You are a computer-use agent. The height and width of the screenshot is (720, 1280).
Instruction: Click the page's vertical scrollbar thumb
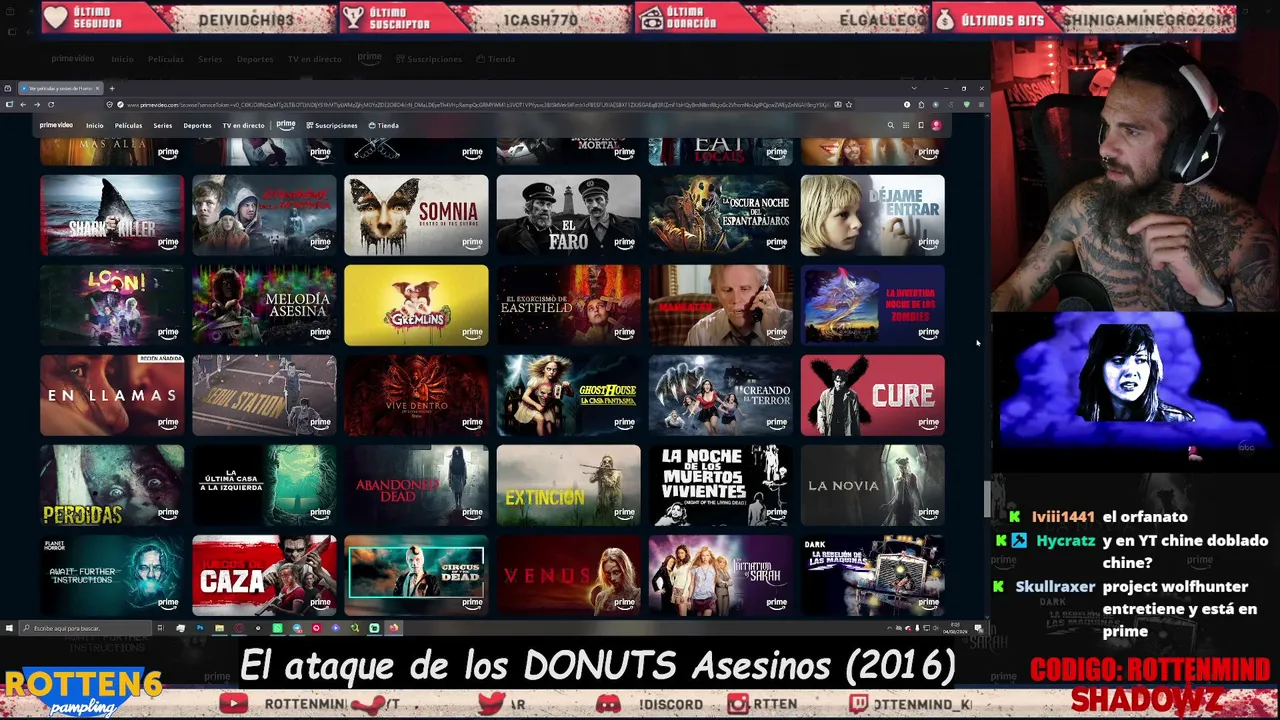click(x=987, y=498)
